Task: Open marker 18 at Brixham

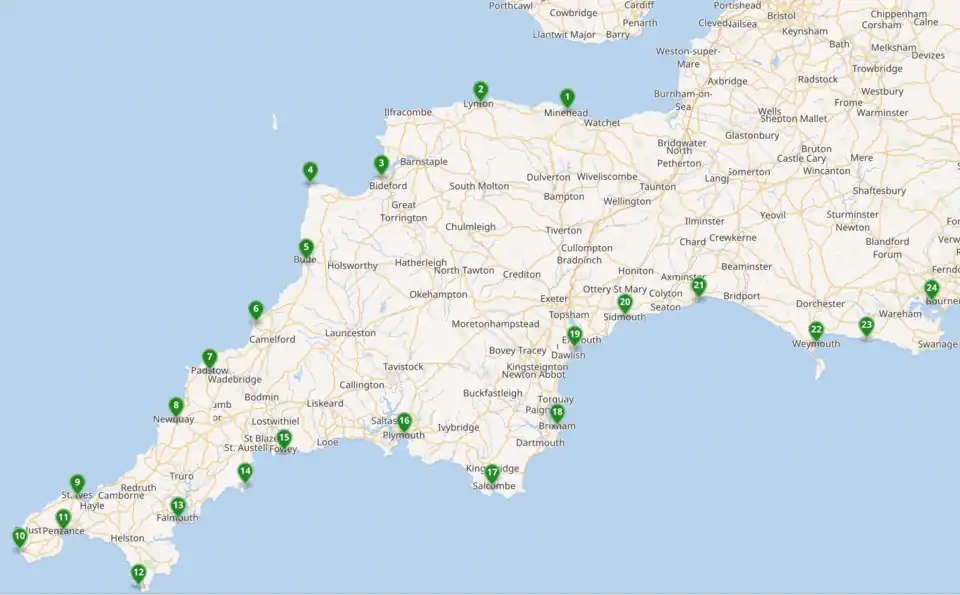Action: pyautogui.click(x=557, y=413)
